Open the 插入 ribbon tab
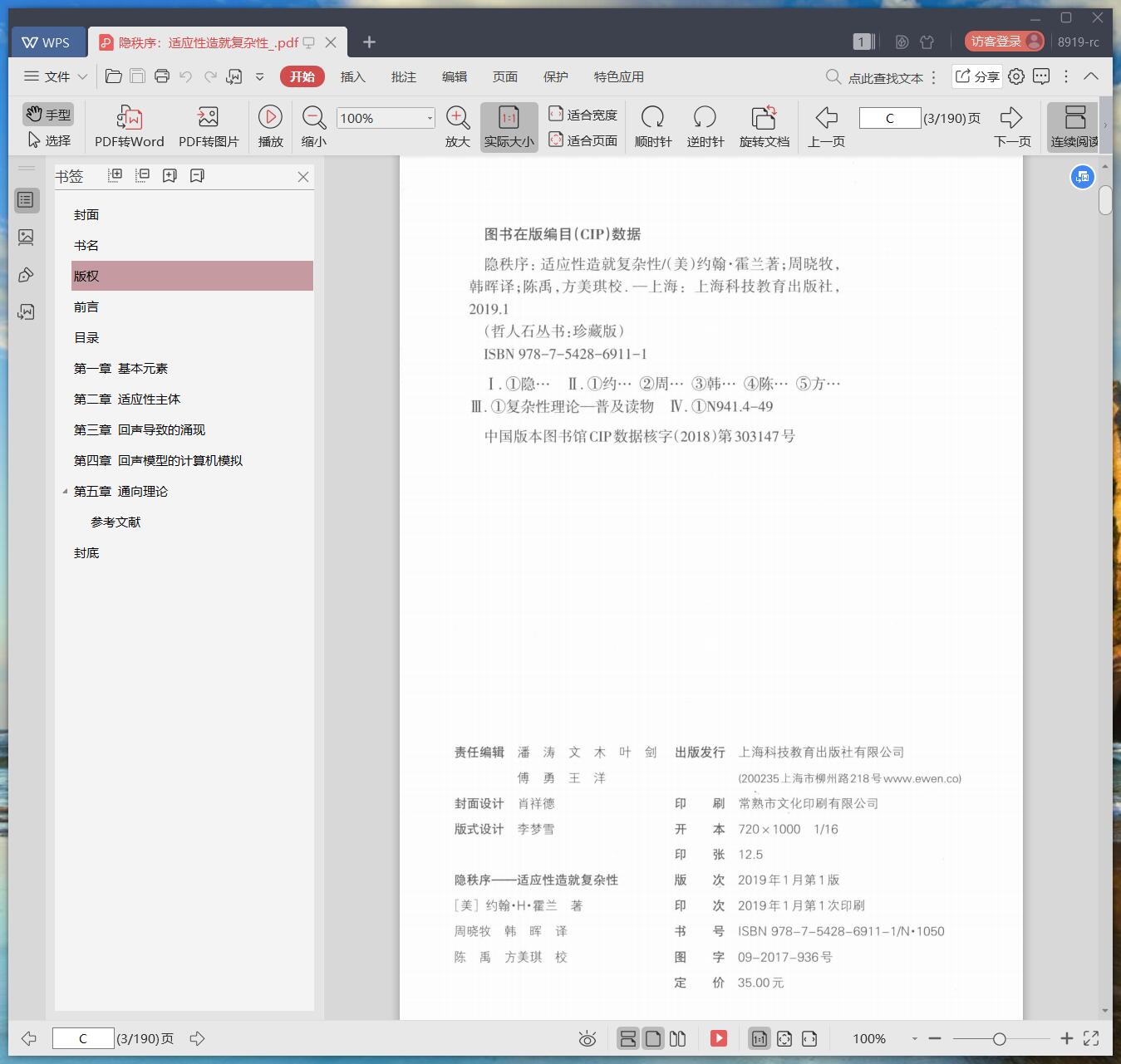Viewport: 1121px width, 1064px height. tap(352, 76)
